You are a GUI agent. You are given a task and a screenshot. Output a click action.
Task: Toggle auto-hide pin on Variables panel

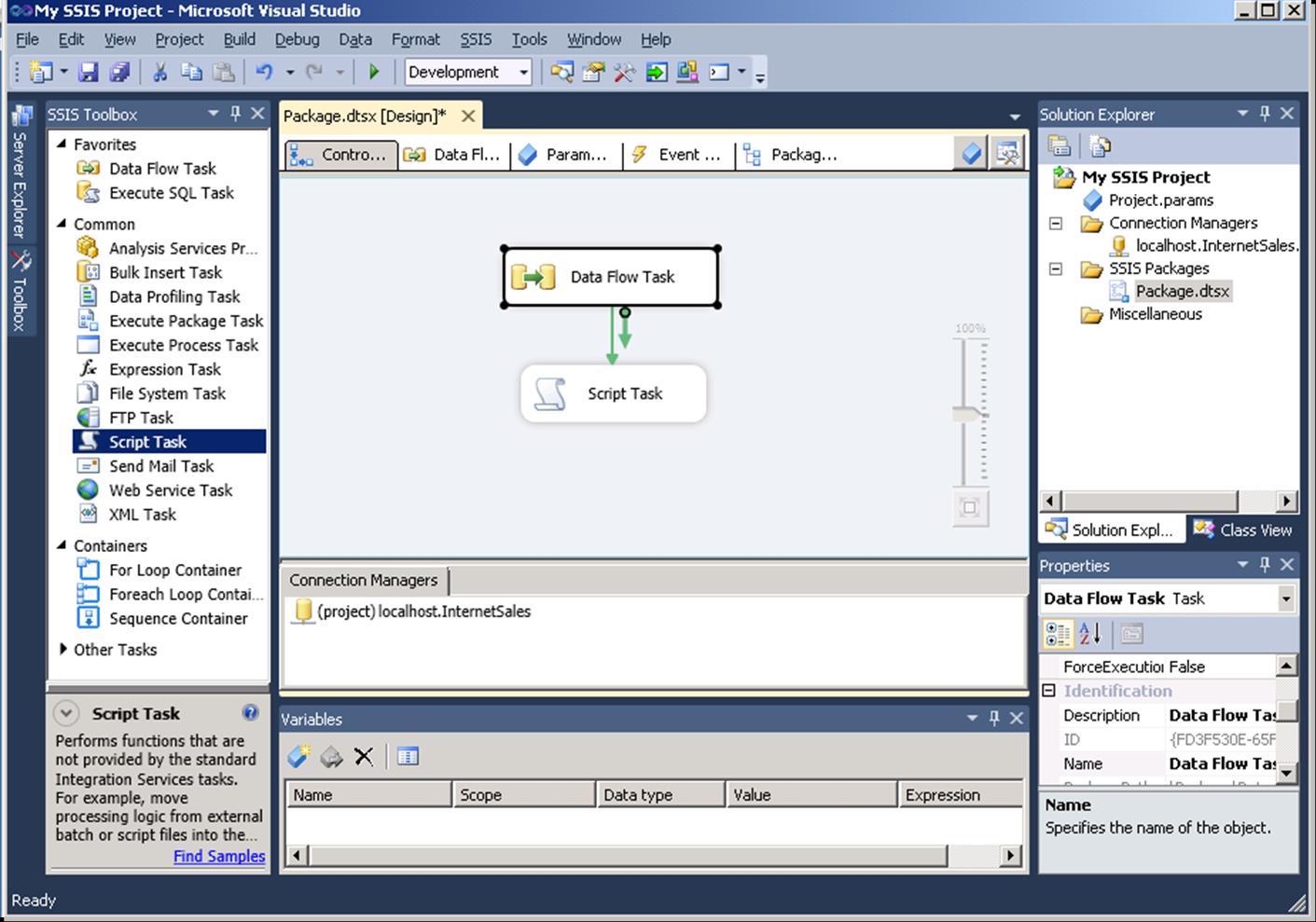(994, 719)
